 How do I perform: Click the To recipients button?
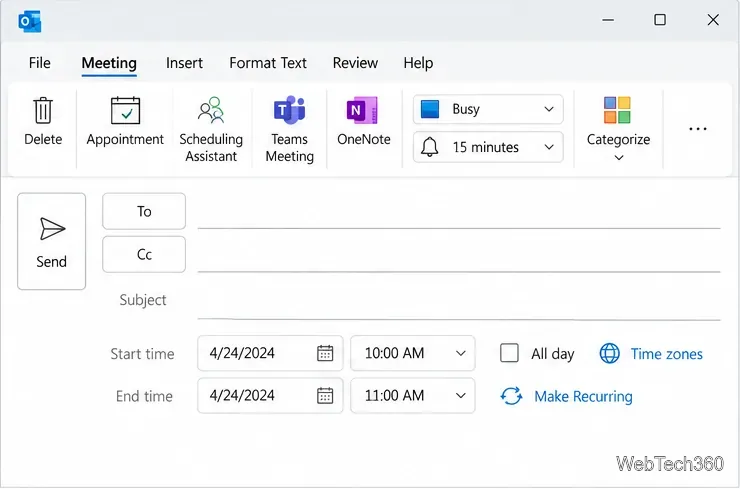[x=144, y=211]
